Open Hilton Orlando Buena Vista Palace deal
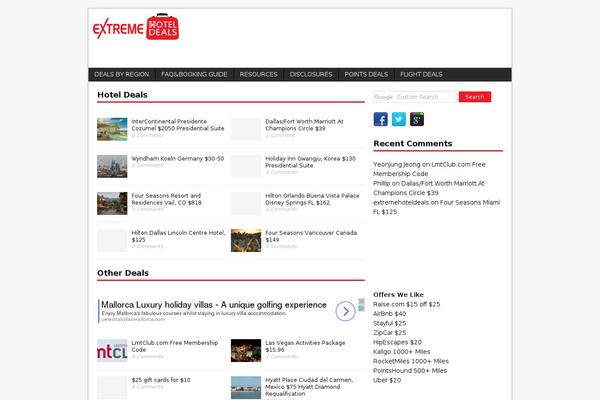 coord(312,199)
